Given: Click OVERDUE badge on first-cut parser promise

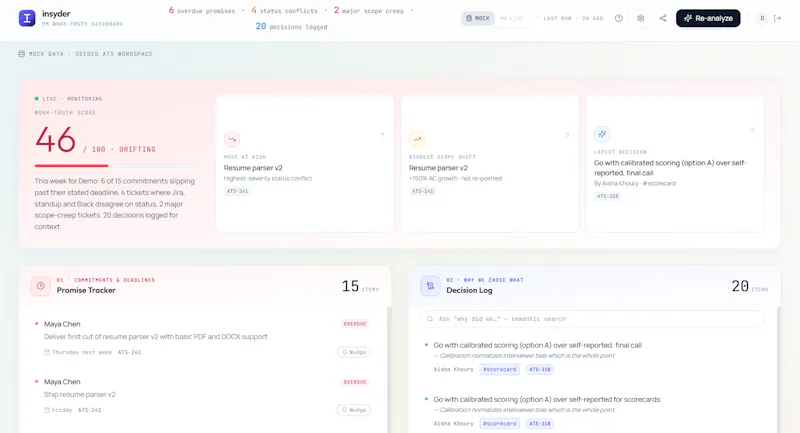Looking at the screenshot, I should pos(355,324).
